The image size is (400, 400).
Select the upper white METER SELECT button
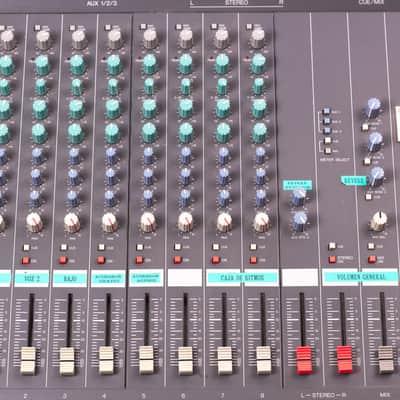pyautogui.click(x=327, y=141)
